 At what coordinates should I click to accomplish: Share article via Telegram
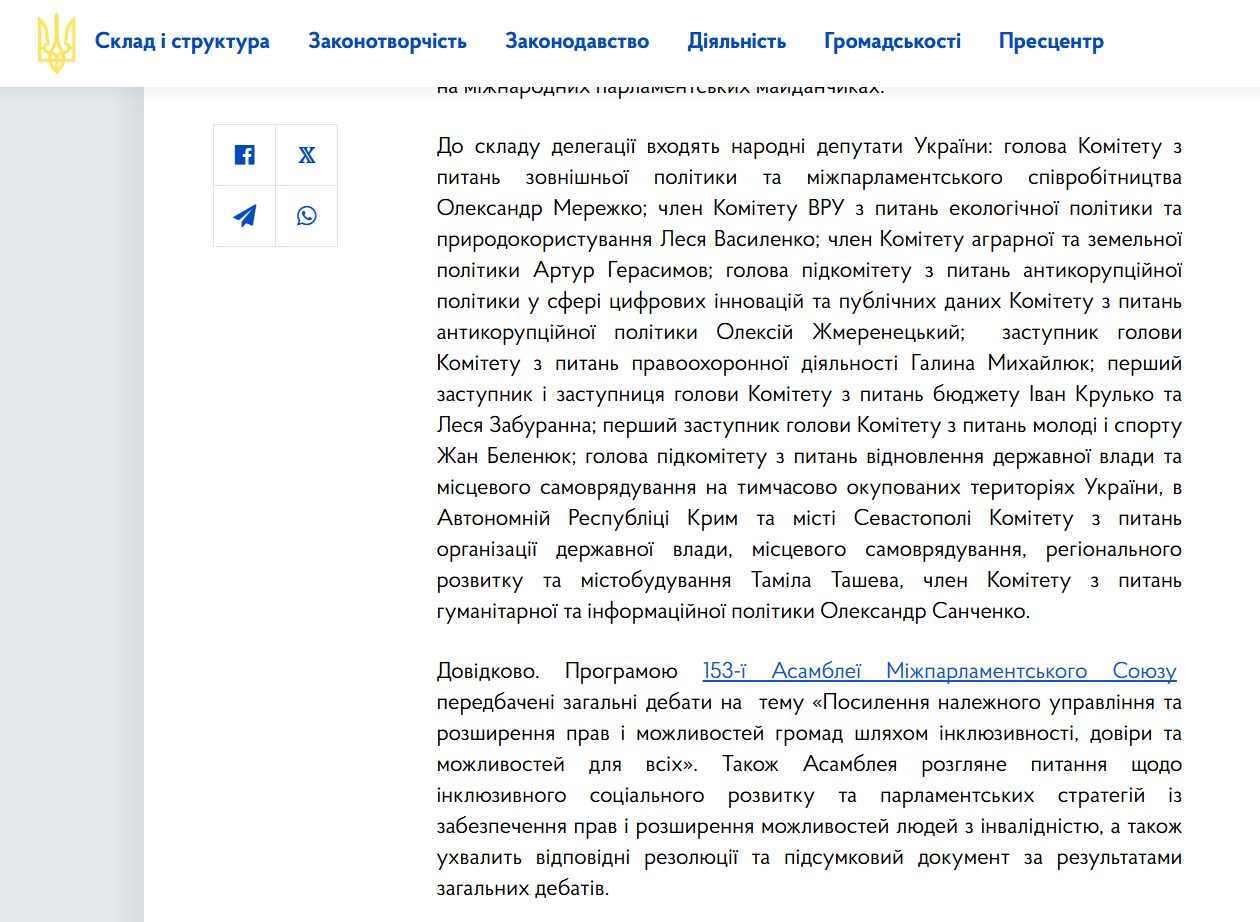(245, 216)
